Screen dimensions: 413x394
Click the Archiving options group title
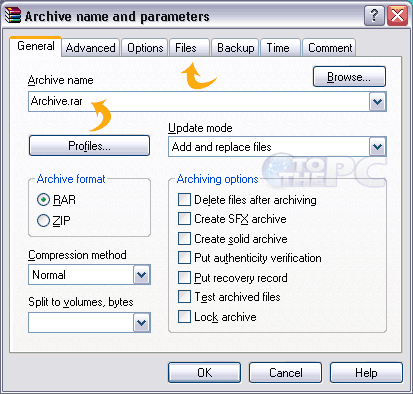click(x=217, y=179)
